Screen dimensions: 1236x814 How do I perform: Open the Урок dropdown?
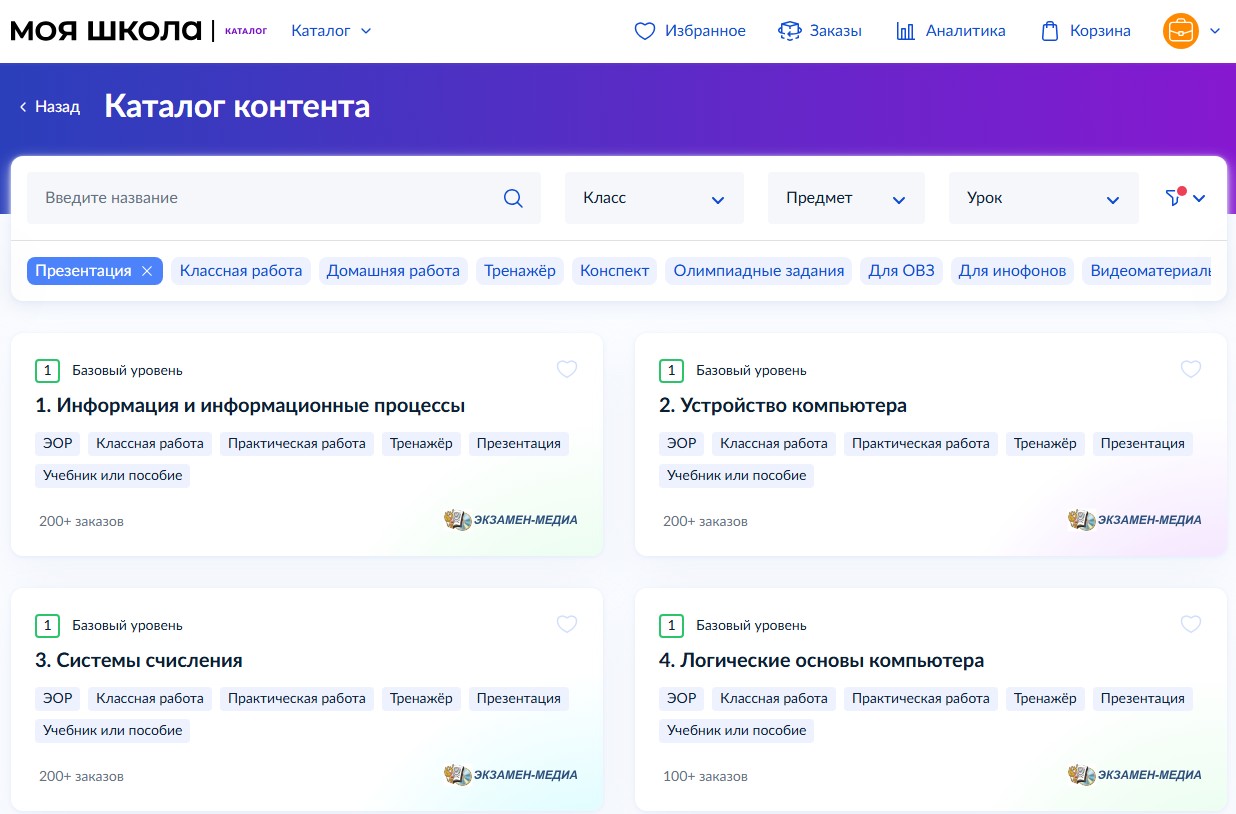click(1043, 198)
